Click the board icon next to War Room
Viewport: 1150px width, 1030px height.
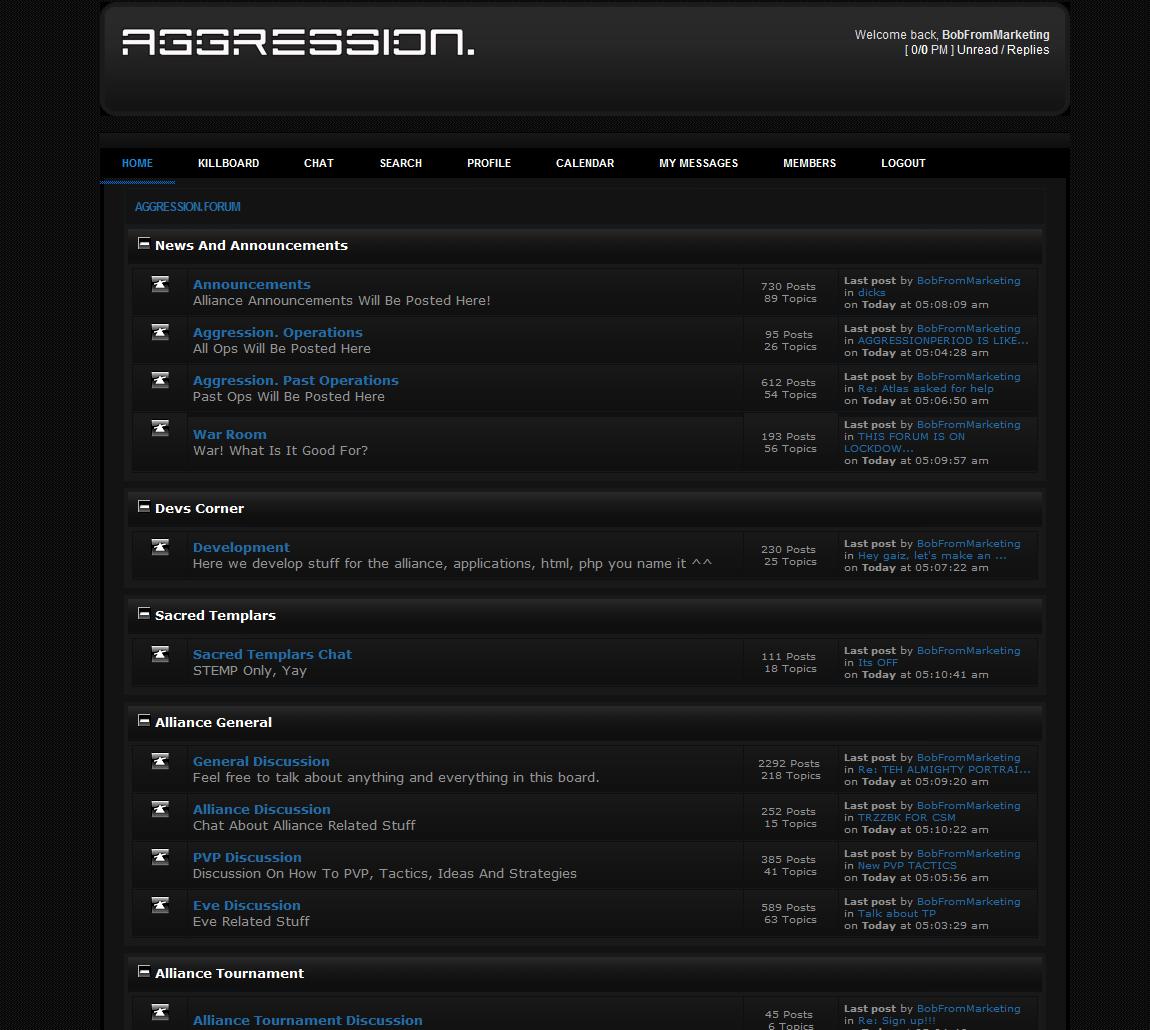click(x=160, y=428)
